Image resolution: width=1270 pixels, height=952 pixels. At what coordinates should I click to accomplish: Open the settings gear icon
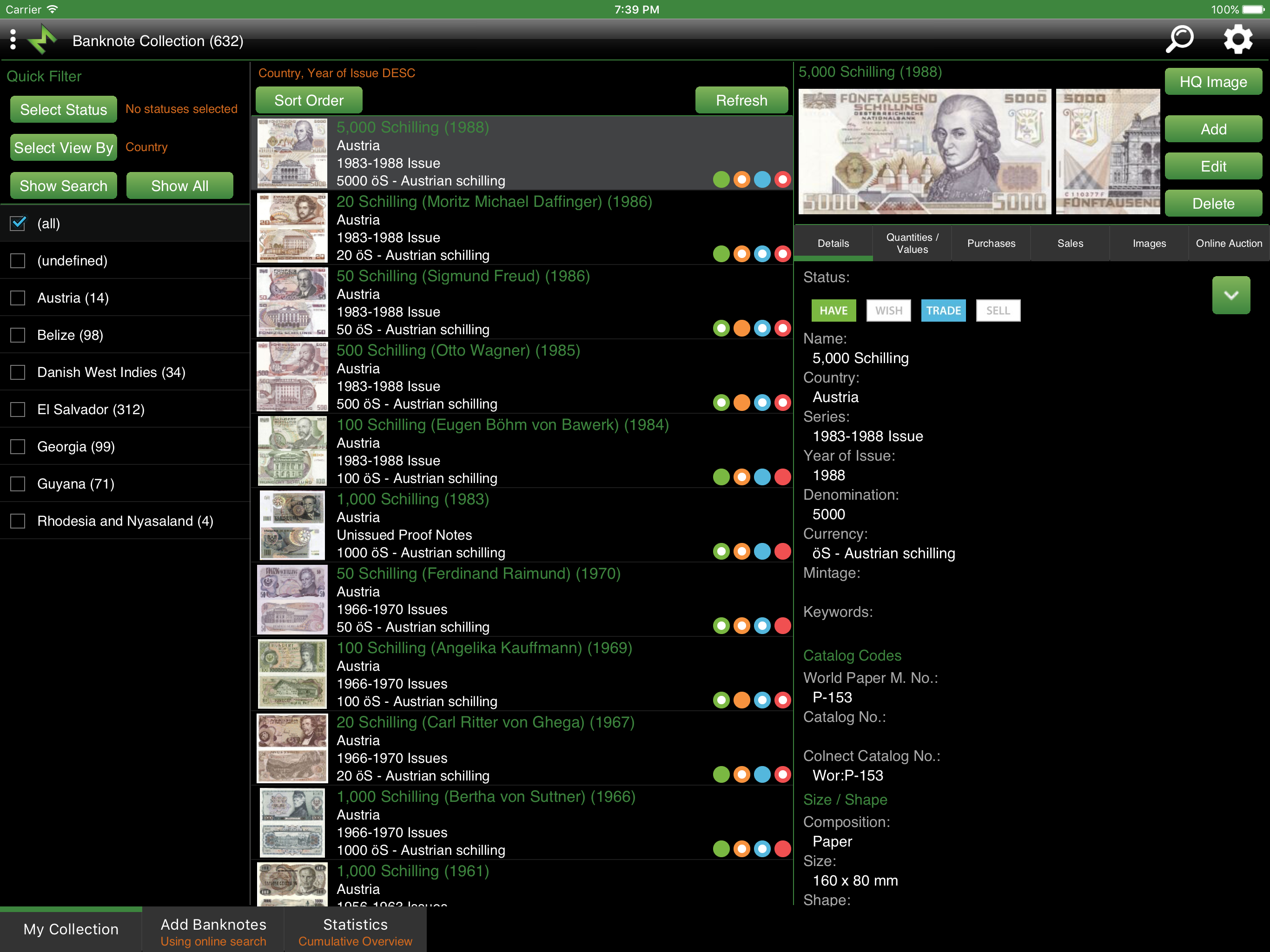pyautogui.click(x=1237, y=40)
